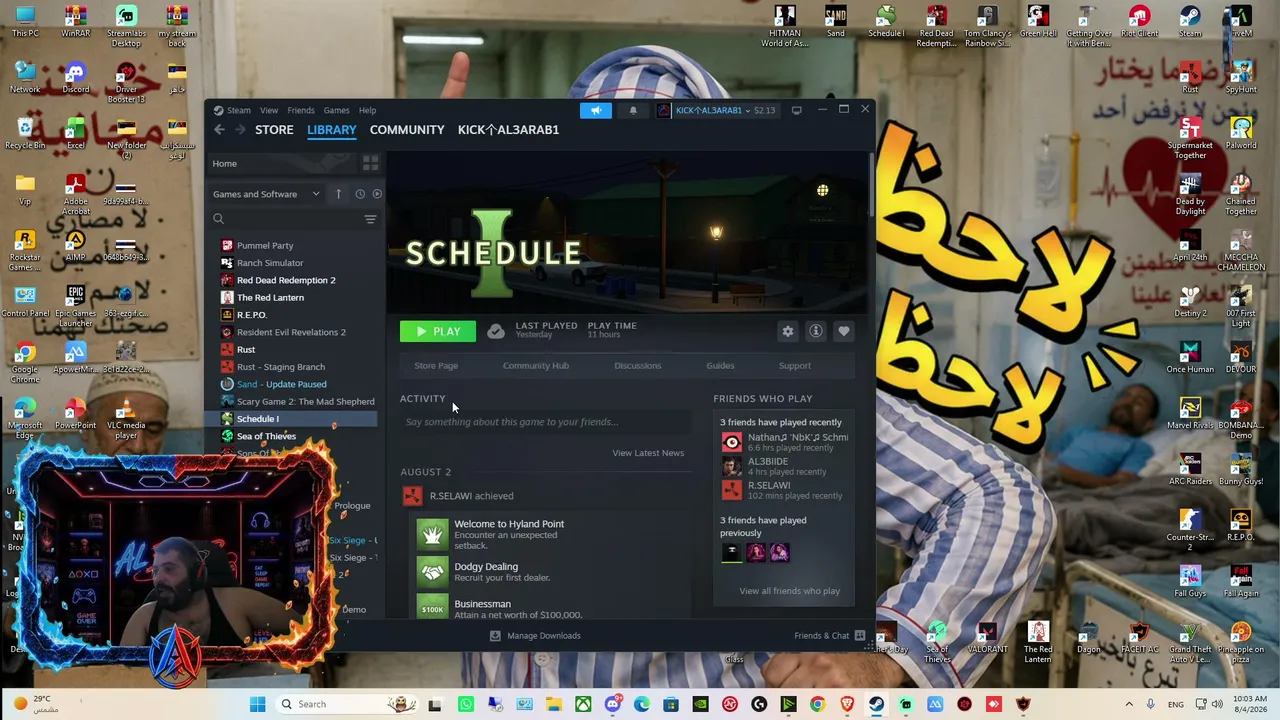1280x720 pixels.
Task: Click View all friends who play
Action: tap(789, 591)
